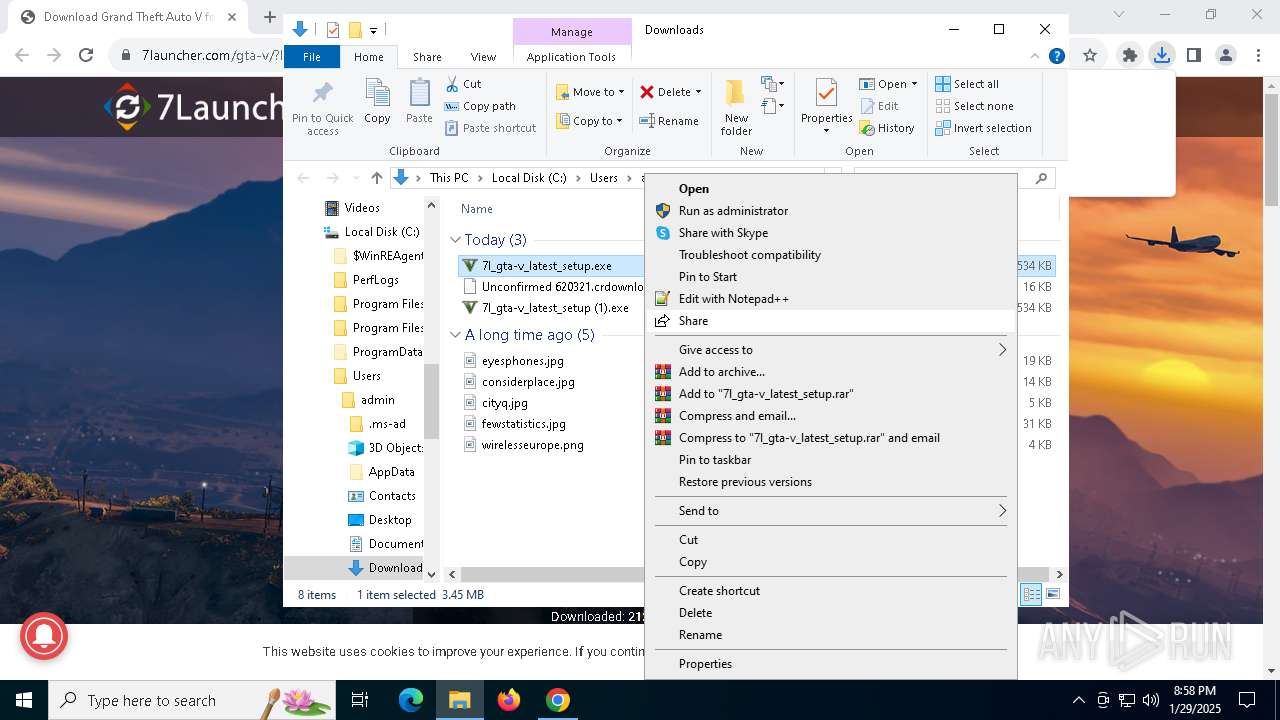Image resolution: width=1280 pixels, height=720 pixels.
Task: Click Invert selection in ribbon
Action: [x=983, y=128]
